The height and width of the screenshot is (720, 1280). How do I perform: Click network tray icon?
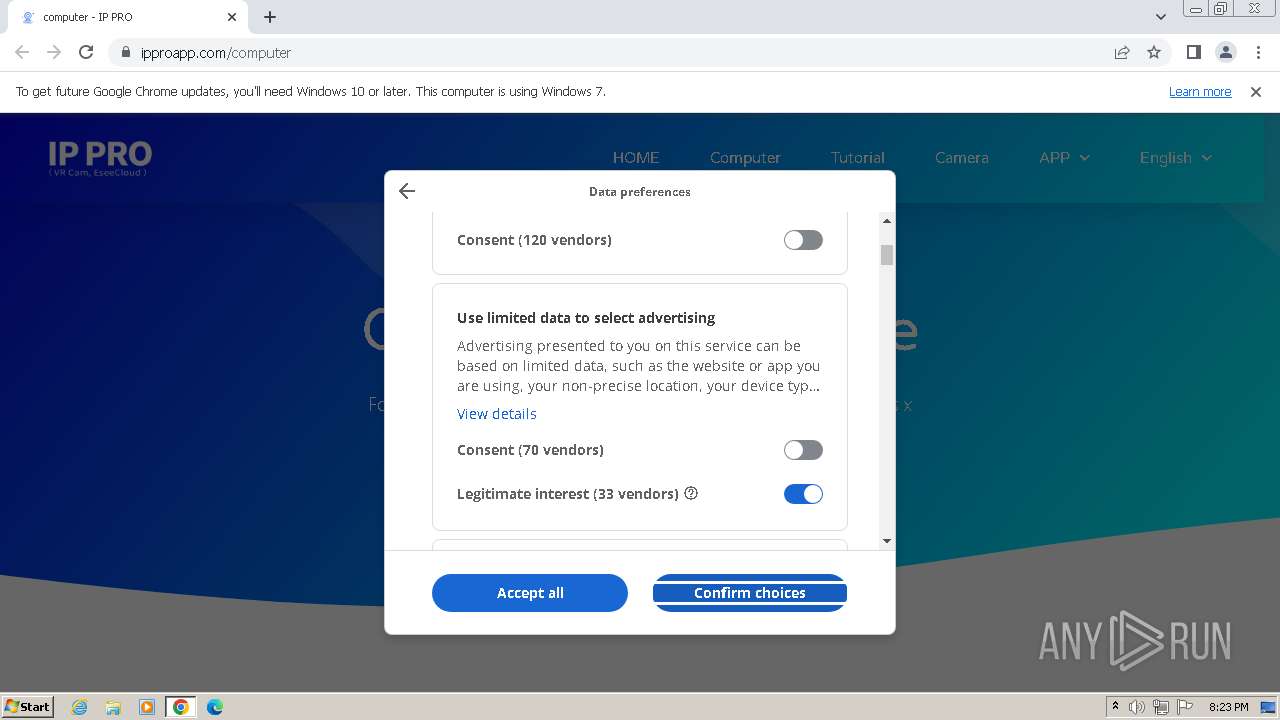tap(1161, 707)
